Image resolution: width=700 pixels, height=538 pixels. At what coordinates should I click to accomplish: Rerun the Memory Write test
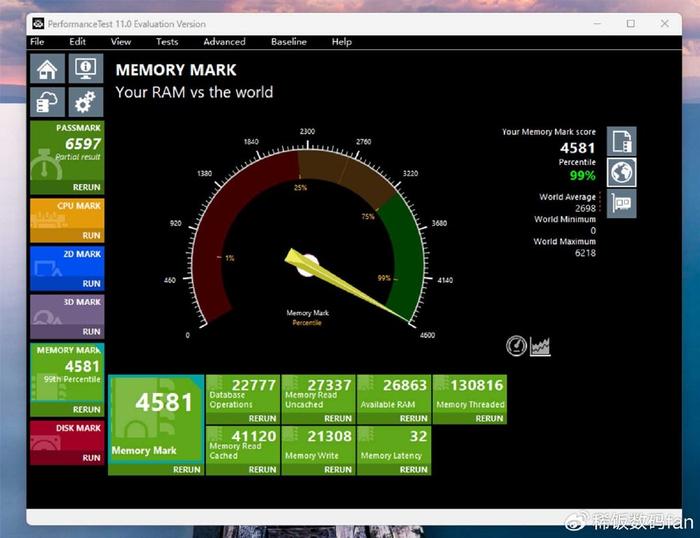(338, 469)
